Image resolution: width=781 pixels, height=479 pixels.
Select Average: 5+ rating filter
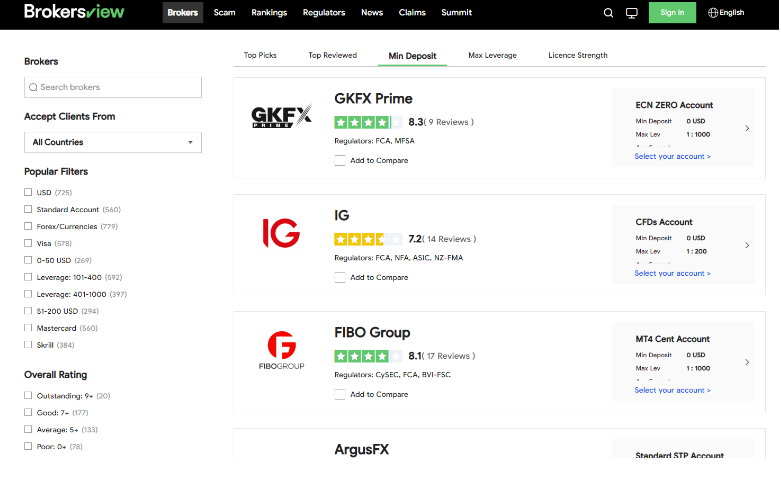click(x=28, y=429)
